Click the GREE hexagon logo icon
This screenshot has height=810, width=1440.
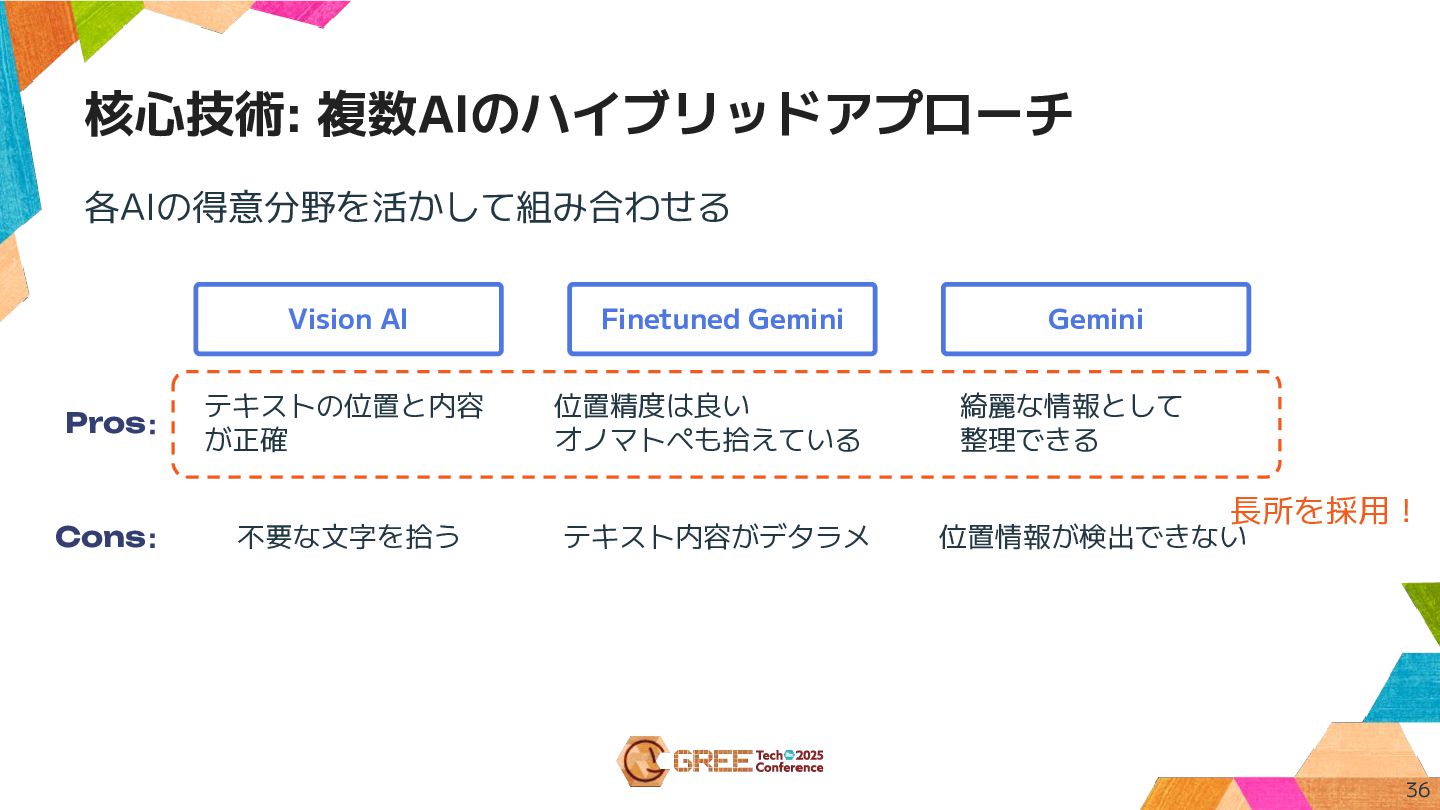(x=640, y=761)
